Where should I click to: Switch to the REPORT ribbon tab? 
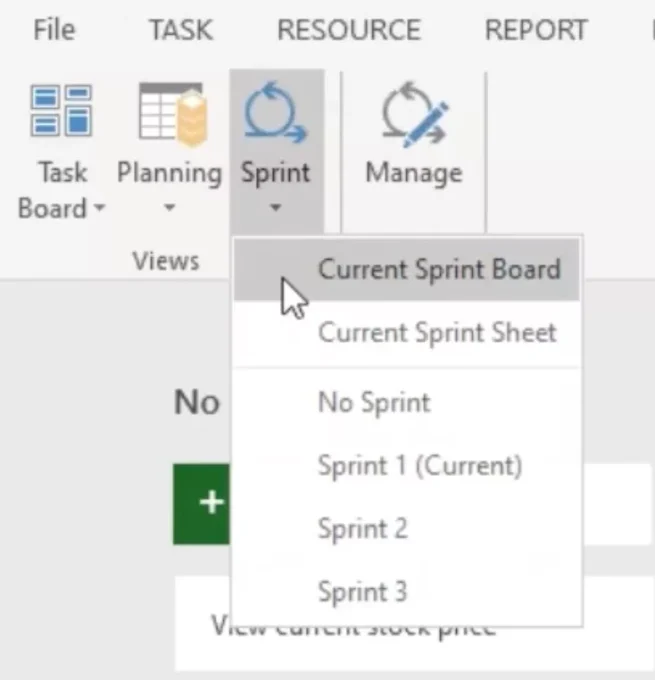[536, 29]
